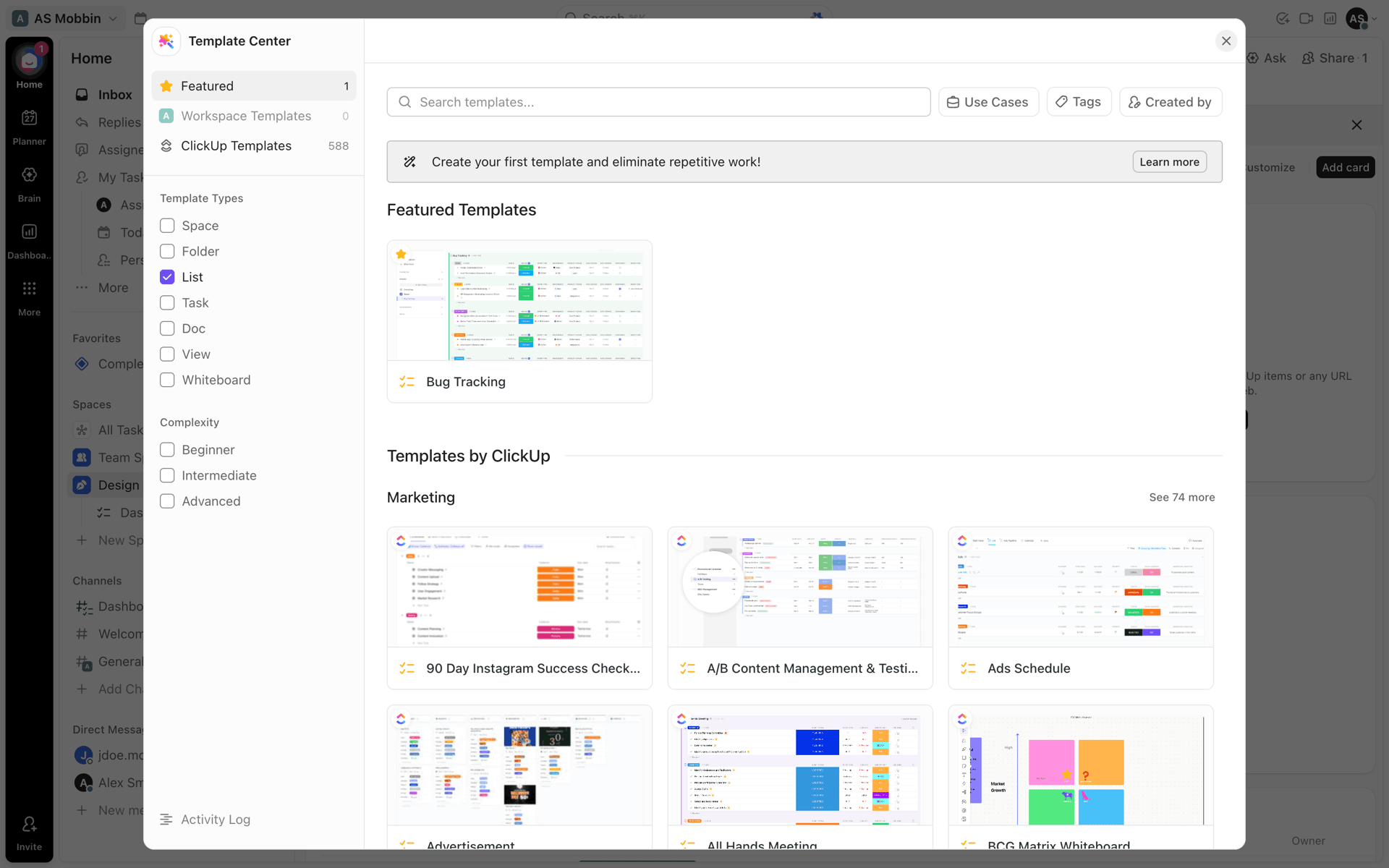The width and height of the screenshot is (1389, 868).
Task: Click the Share button behind dialog
Action: (1335, 58)
